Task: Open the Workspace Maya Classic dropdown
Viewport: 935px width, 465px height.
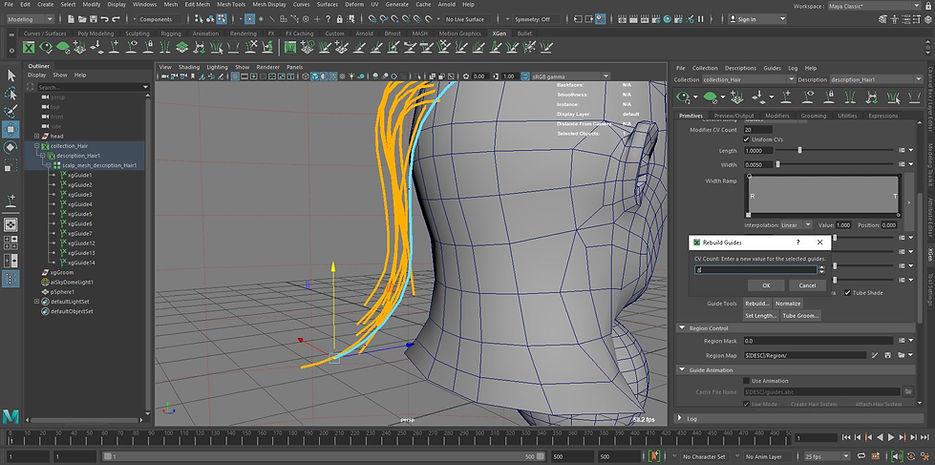Action: (x=874, y=6)
